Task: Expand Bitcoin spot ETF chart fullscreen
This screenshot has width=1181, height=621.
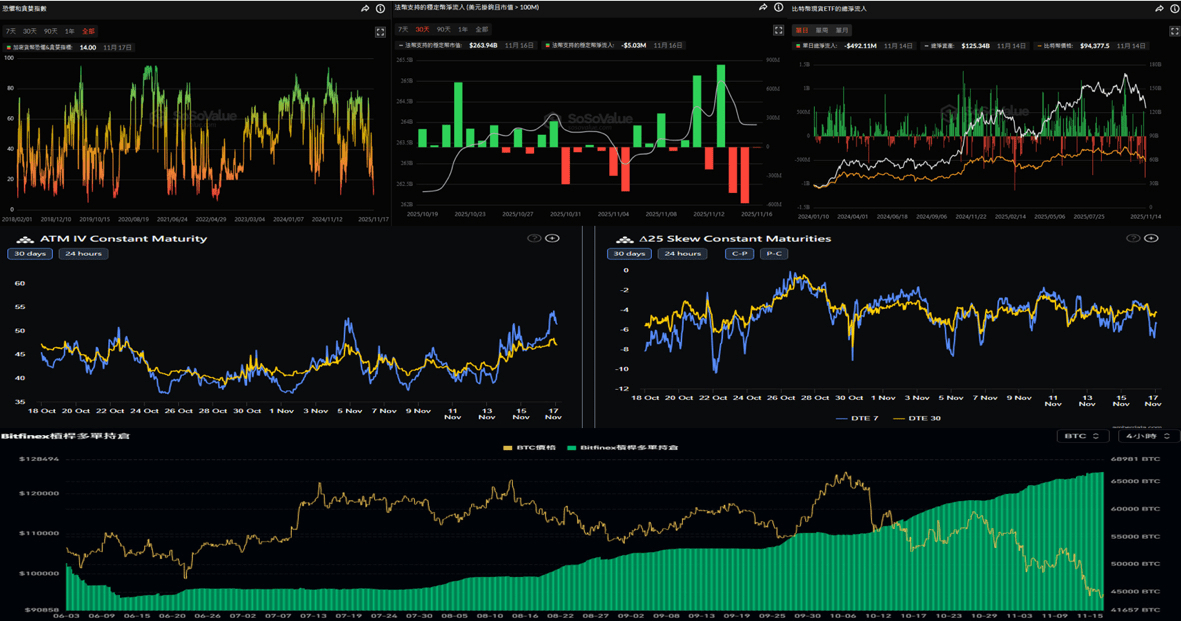Action: point(1174,31)
